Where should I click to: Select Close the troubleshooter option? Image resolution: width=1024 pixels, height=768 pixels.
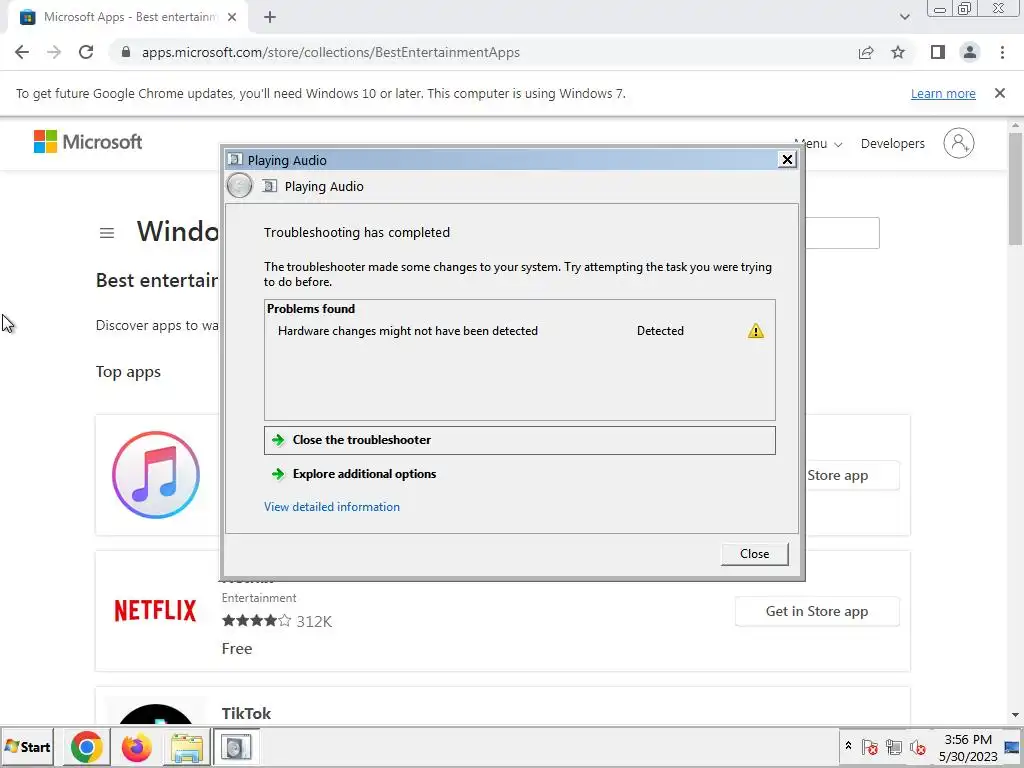(x=520, y=440)
